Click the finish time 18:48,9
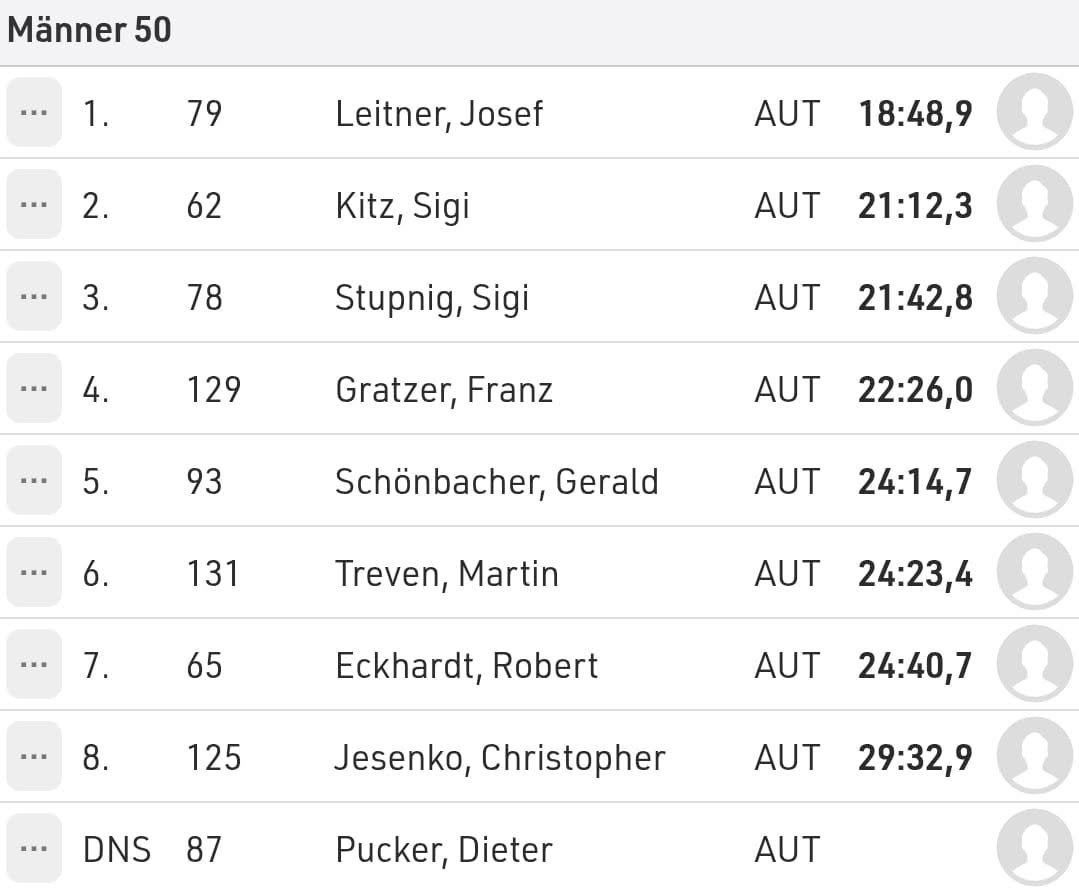Screen dimensions: 1079x893 click(x=915, y=114)
